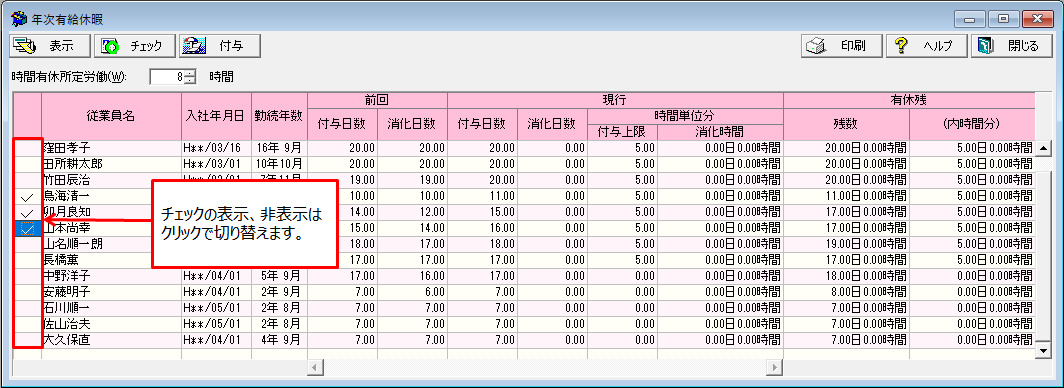Image resolution: width=1064 pixels, height=388 pixels.
Task: Toggle the check cell for 窪田孝子
Action: pyautogui.click(x=28, y=148)
